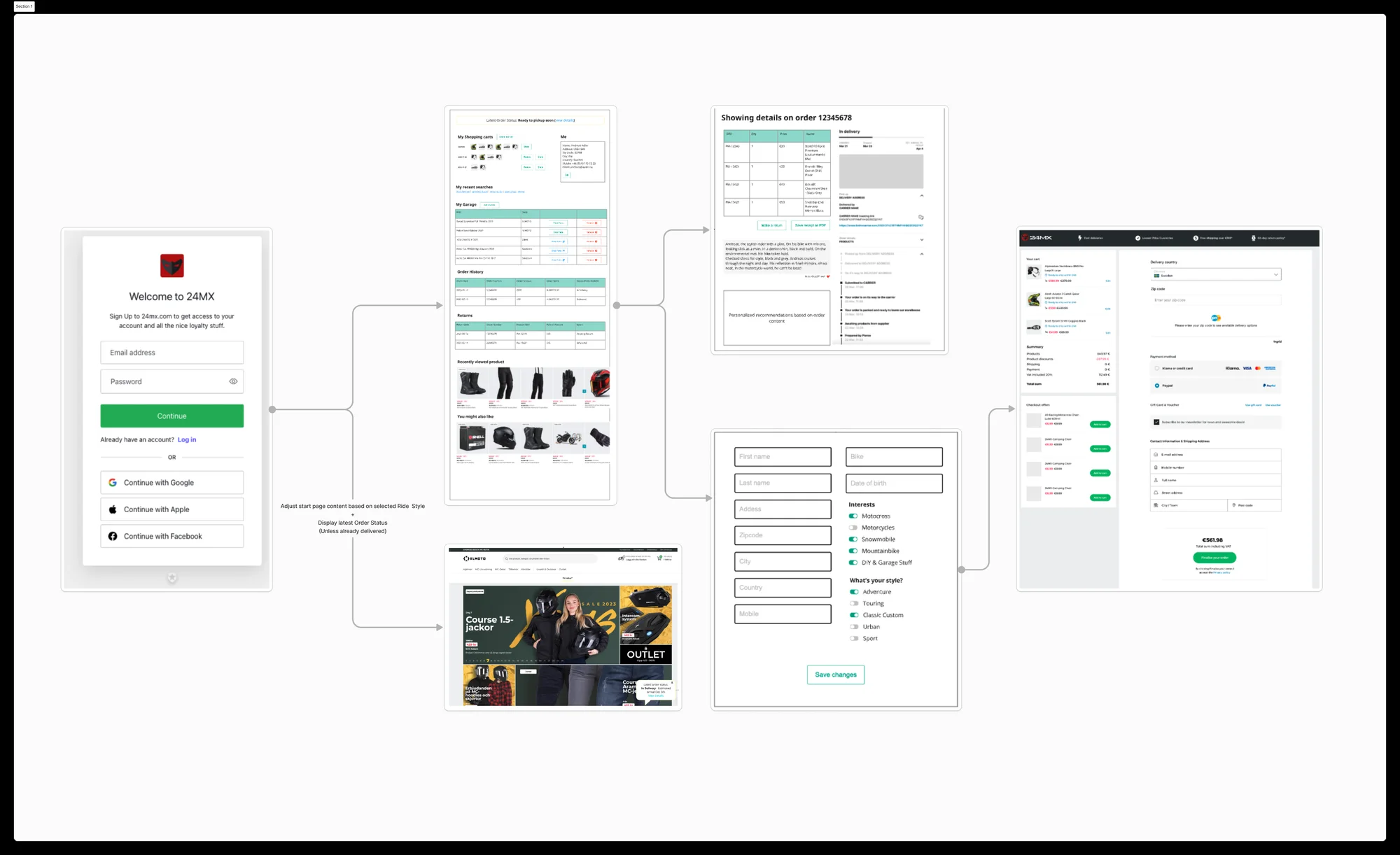Click the XLMOTO search bar
The height and width of the screenshot is (855, 1400).
pyautogui.click(x=550, y=558)
